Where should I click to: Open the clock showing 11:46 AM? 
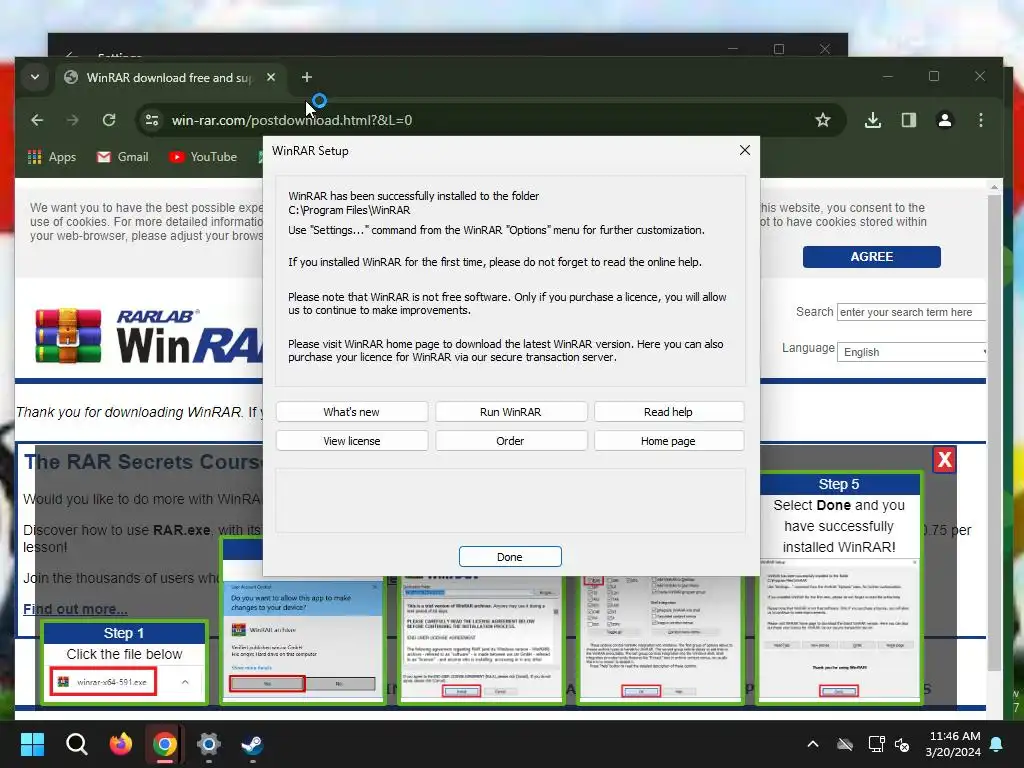[x=953, y=744]
